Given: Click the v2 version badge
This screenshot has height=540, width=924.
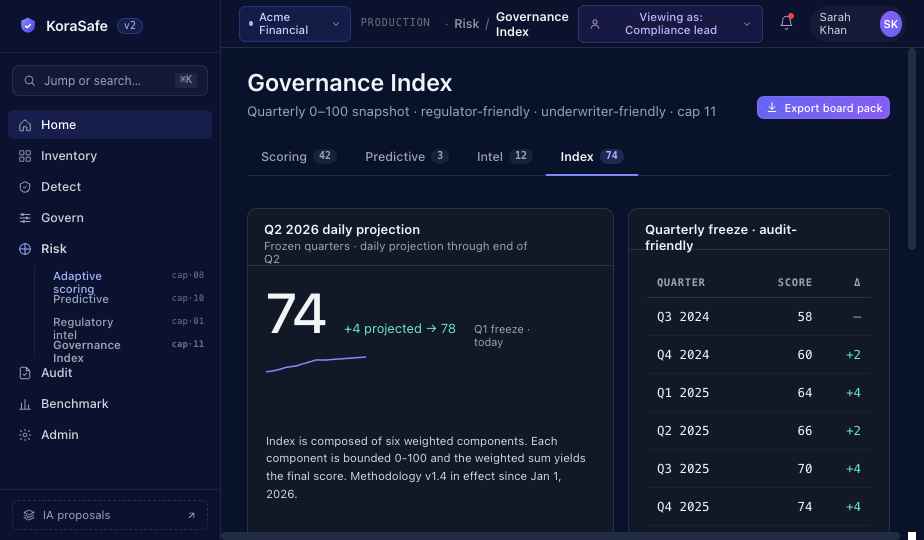Looking at the screenshot, I should [x=130, y=25].
